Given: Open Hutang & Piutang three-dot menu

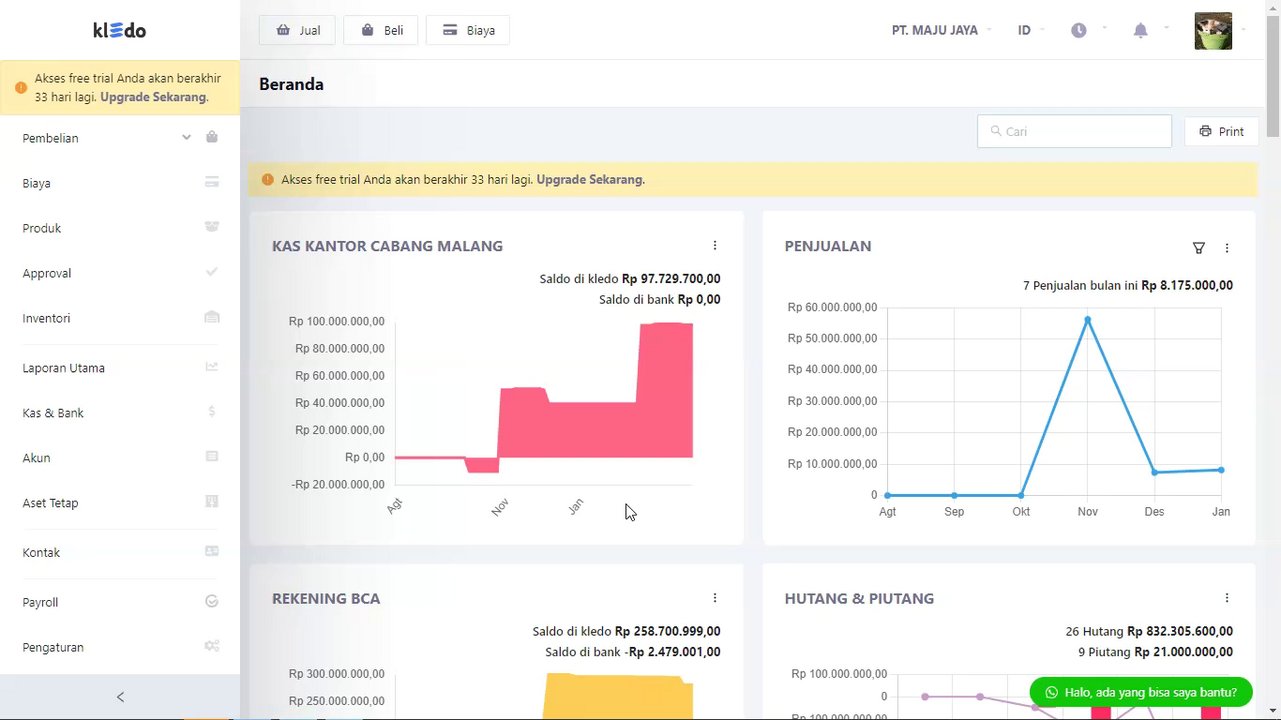Looking at the screenshot, I should click(x=1227, y=598).
